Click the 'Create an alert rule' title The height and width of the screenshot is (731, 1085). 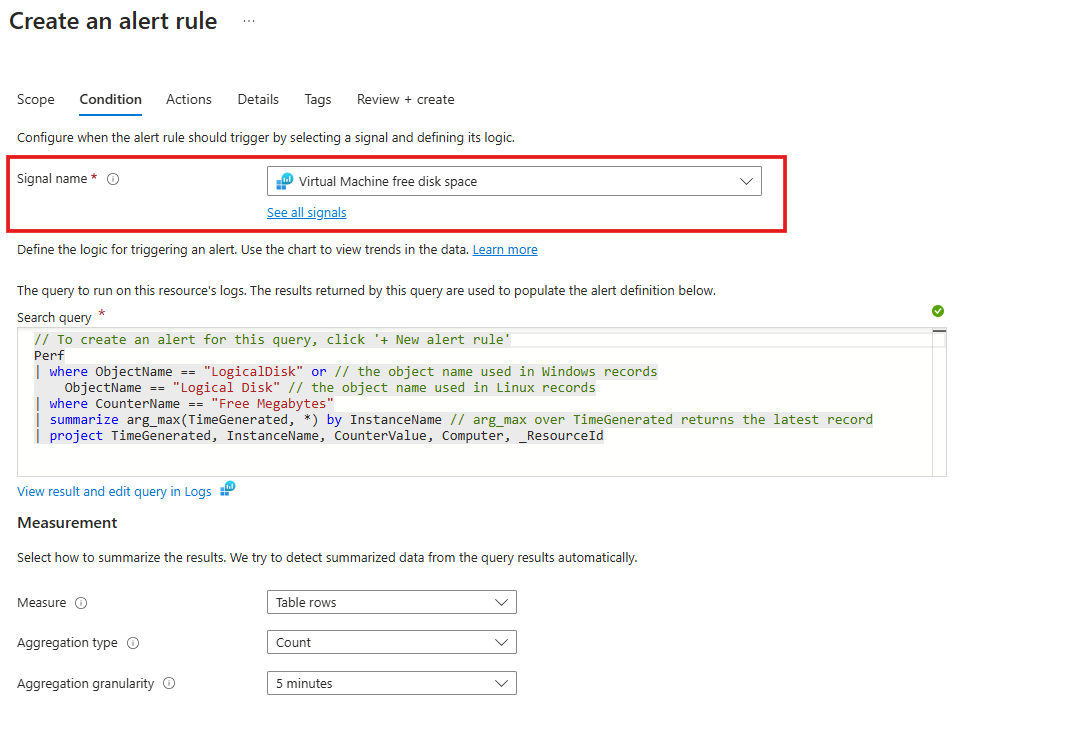[113, 21]
